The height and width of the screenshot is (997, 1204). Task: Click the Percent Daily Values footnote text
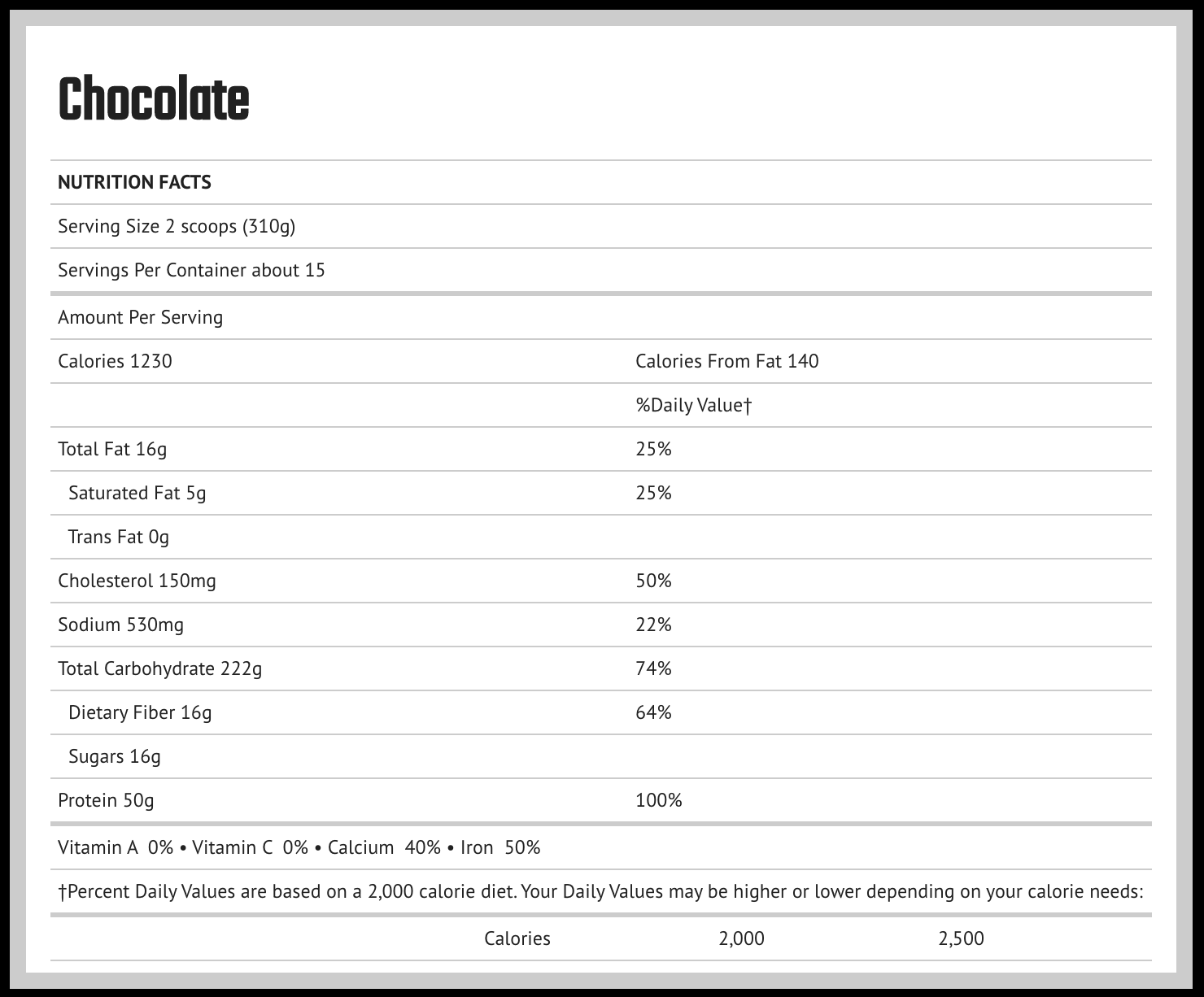pos(600,891)
